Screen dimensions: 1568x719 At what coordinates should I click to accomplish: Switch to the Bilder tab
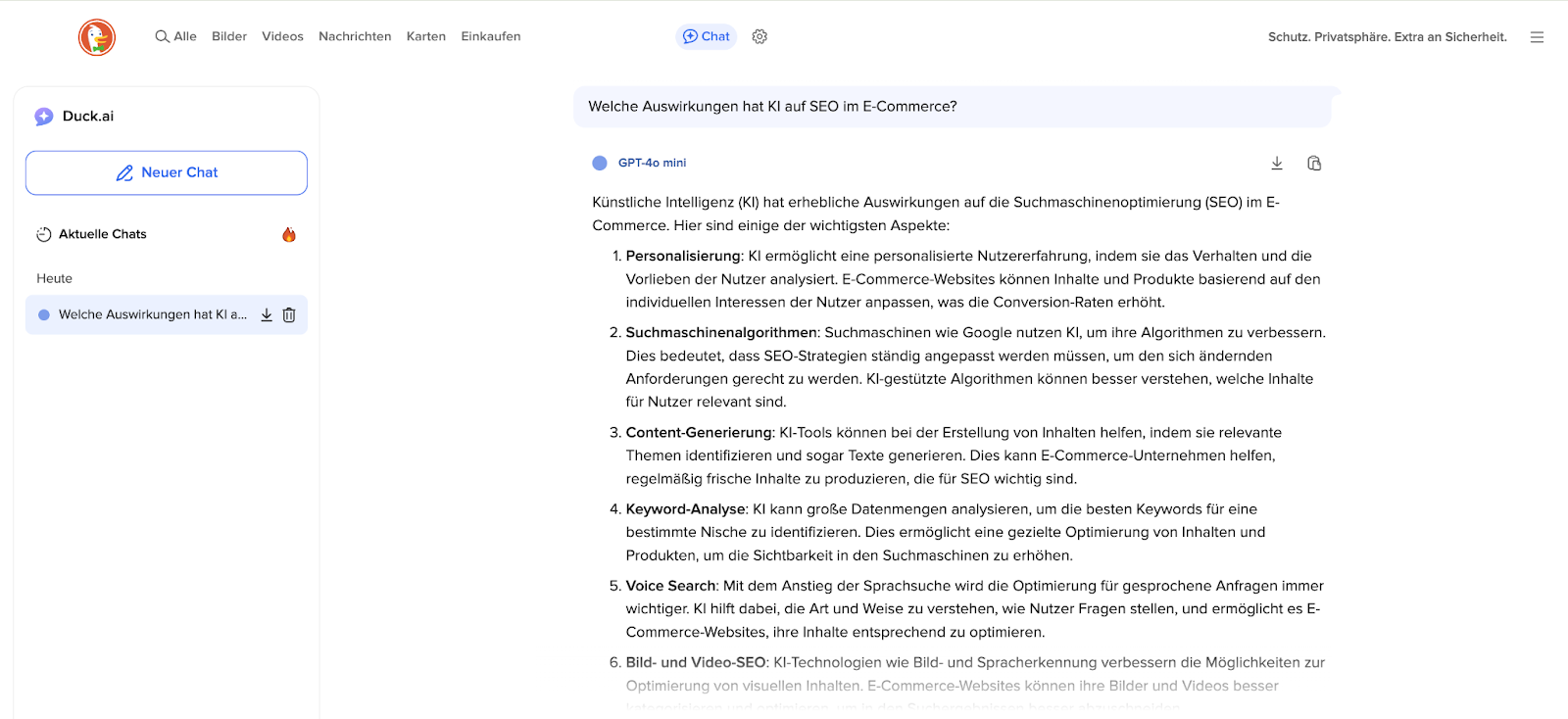[229, 36]
